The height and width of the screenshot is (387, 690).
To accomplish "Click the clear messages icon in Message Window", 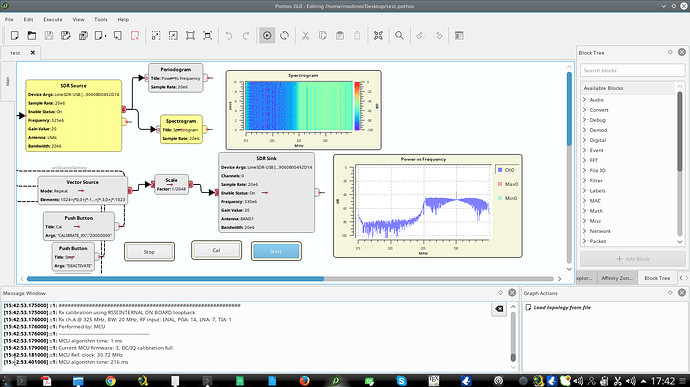I will [499, 309].
